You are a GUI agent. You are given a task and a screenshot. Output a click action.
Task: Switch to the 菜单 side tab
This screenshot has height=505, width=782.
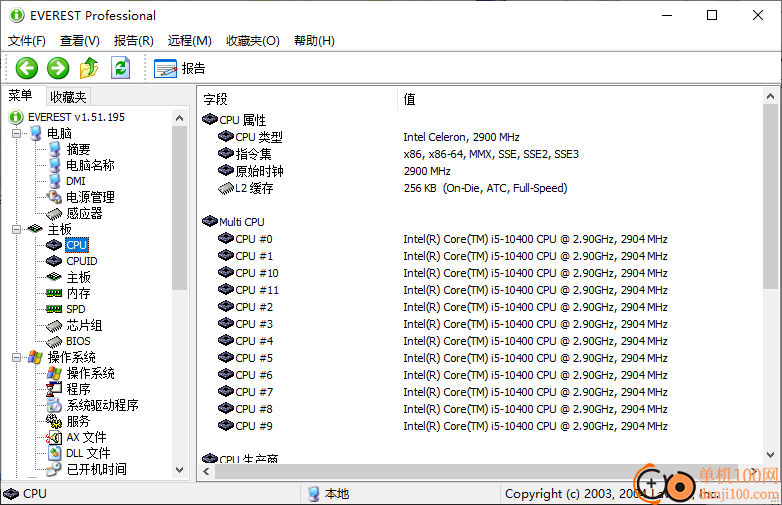tap(21, 95)
